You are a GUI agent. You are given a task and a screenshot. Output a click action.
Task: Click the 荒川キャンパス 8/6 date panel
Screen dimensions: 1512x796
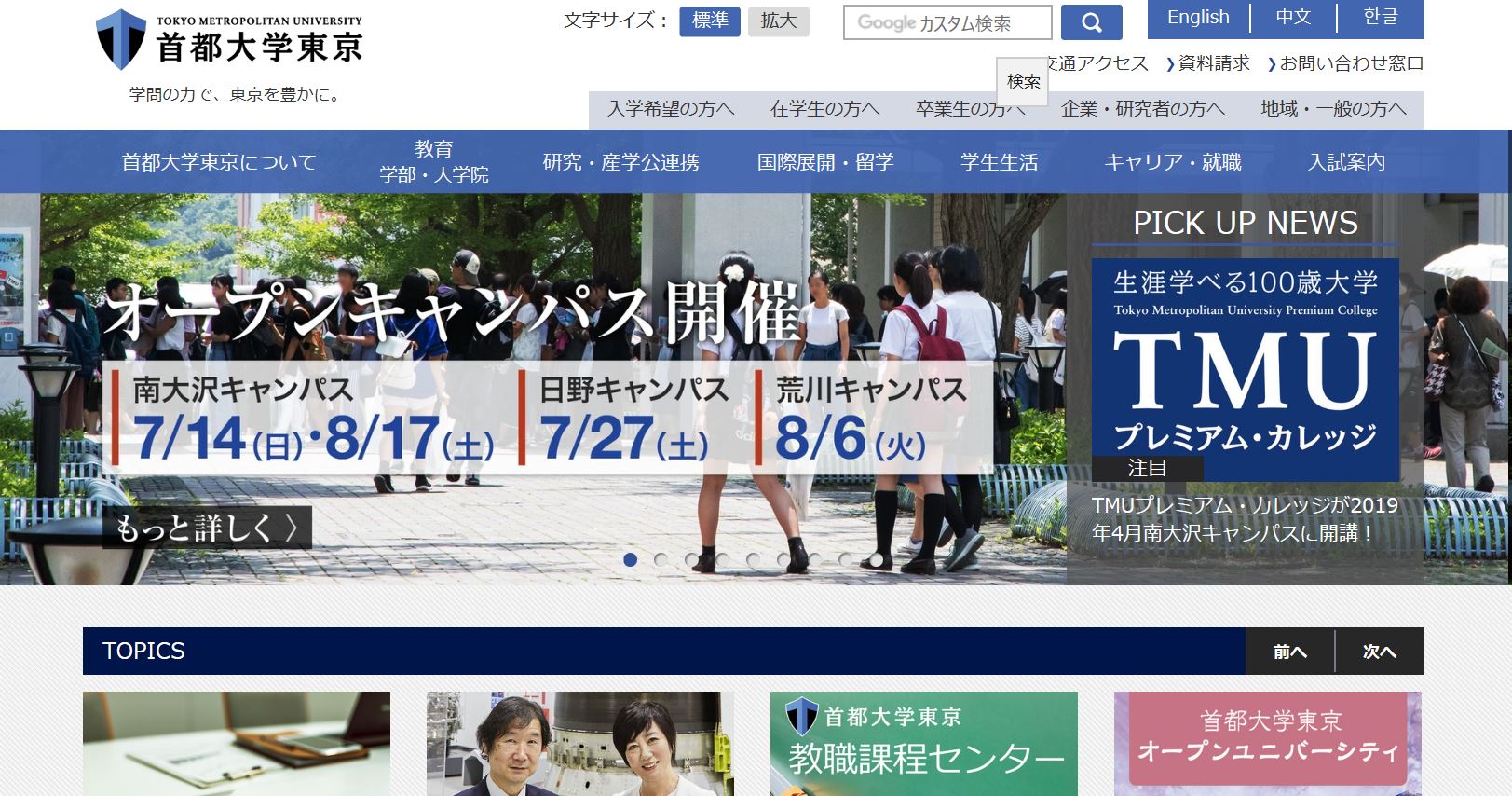pos(862,419)
